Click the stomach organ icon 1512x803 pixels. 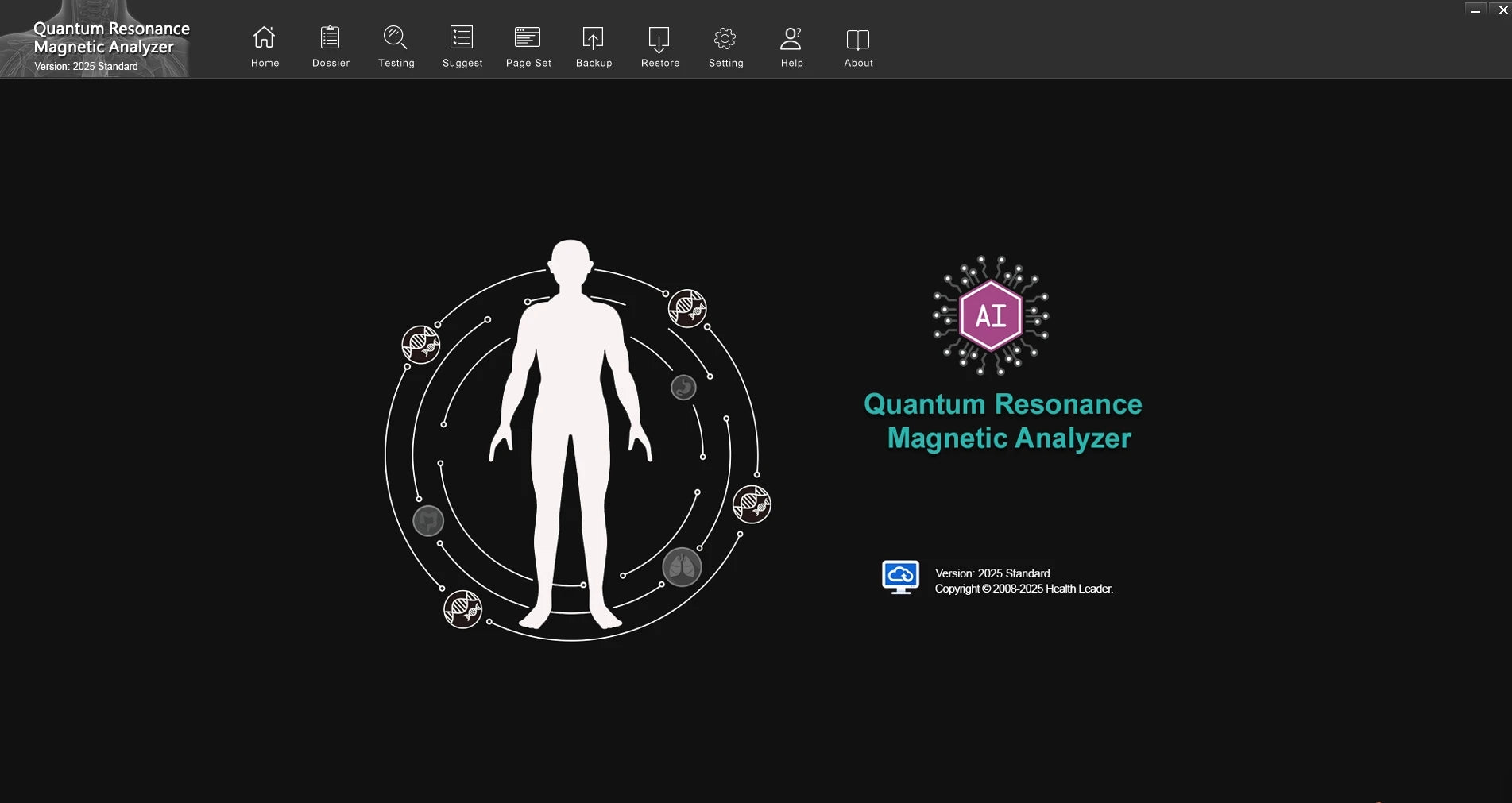tap(683, 388)
